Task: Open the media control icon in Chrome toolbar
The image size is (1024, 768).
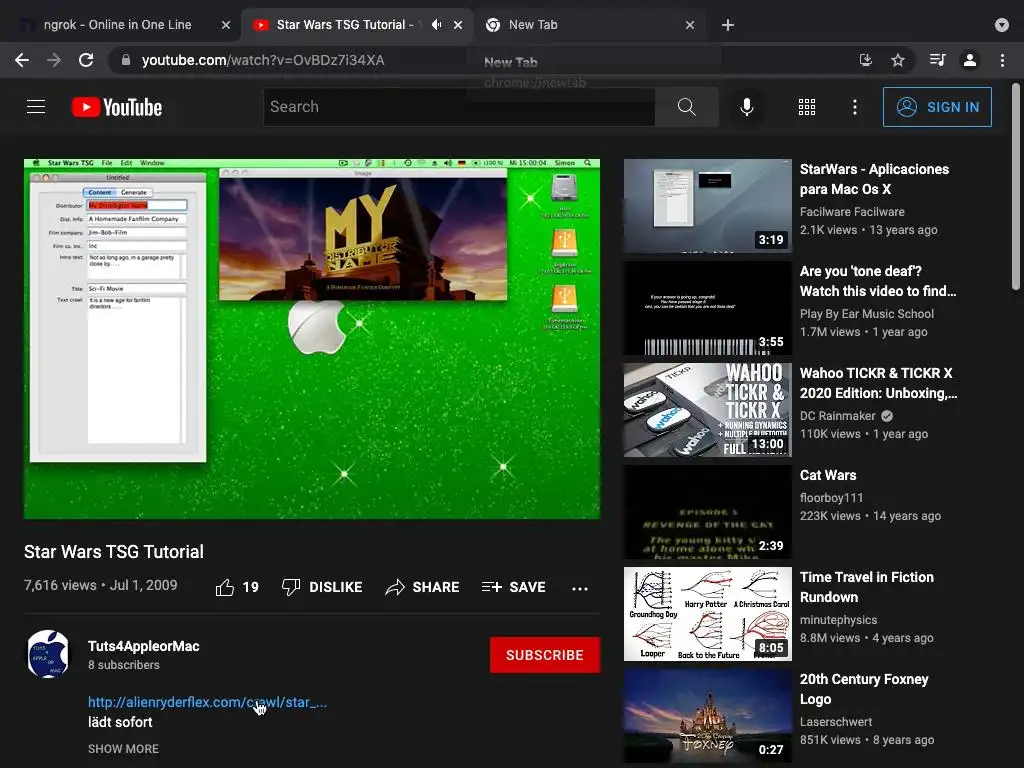Action: pos(937,60)
